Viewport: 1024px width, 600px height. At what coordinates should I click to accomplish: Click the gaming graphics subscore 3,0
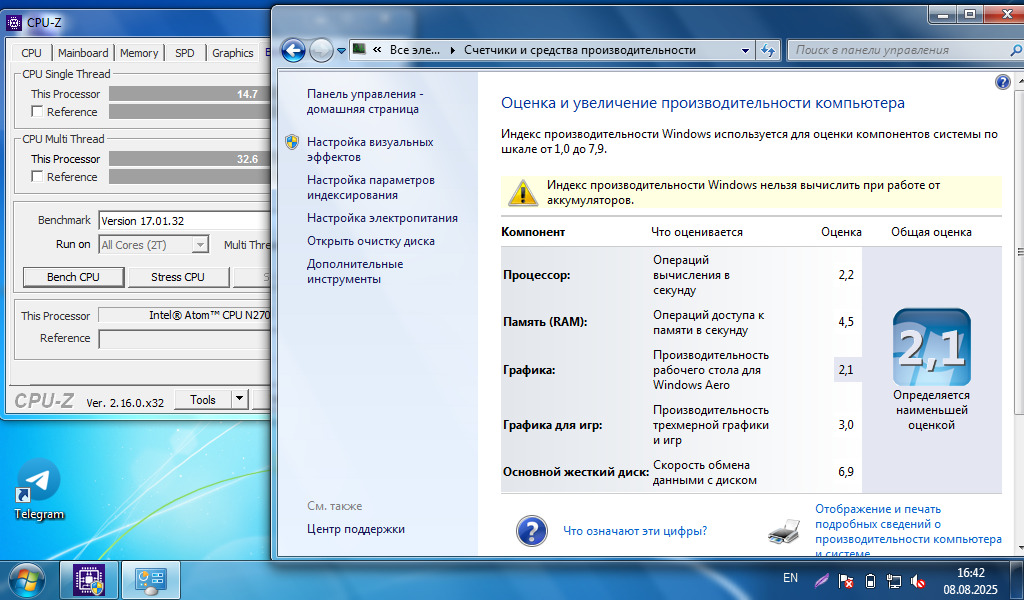coord(846,425)
